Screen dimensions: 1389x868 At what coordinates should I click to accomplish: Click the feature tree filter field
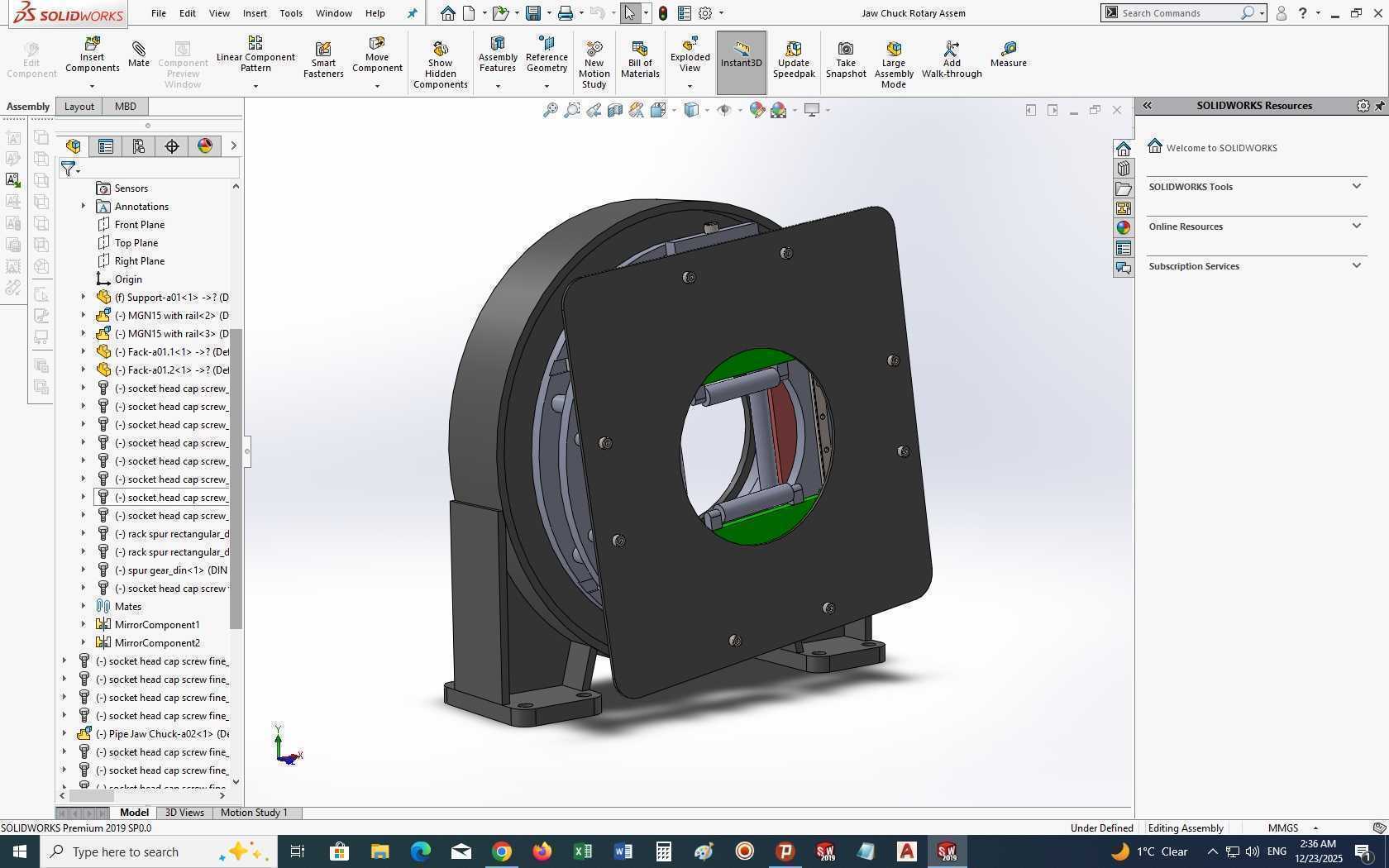[160, 169]
